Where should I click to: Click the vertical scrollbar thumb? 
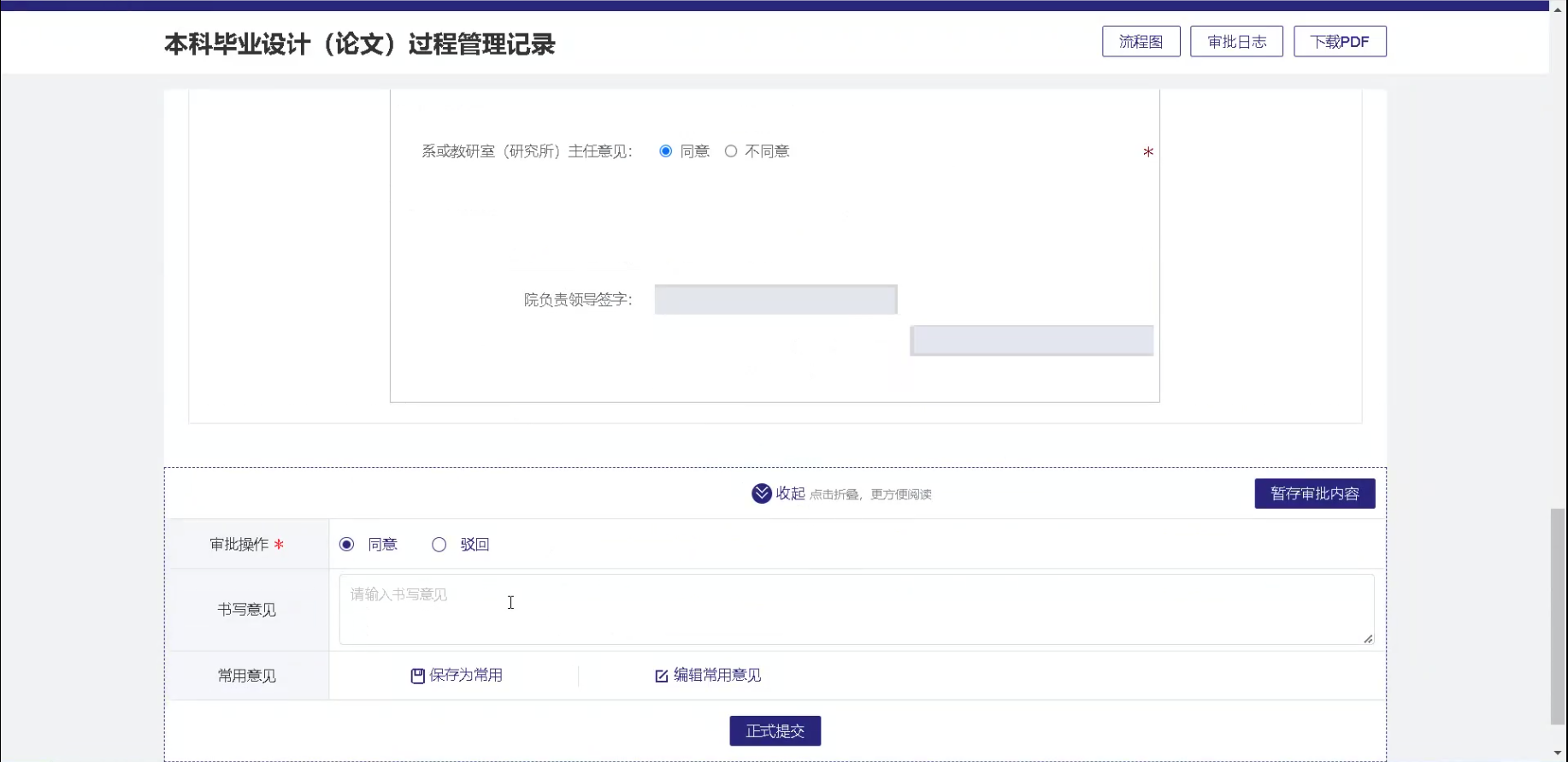[1558, 616]
